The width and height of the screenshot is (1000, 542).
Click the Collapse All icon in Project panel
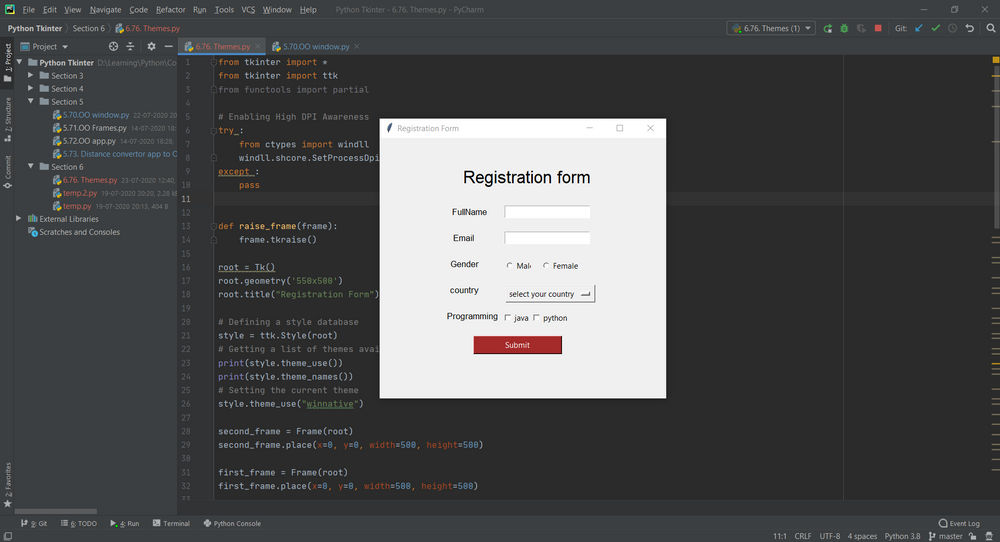130,47
